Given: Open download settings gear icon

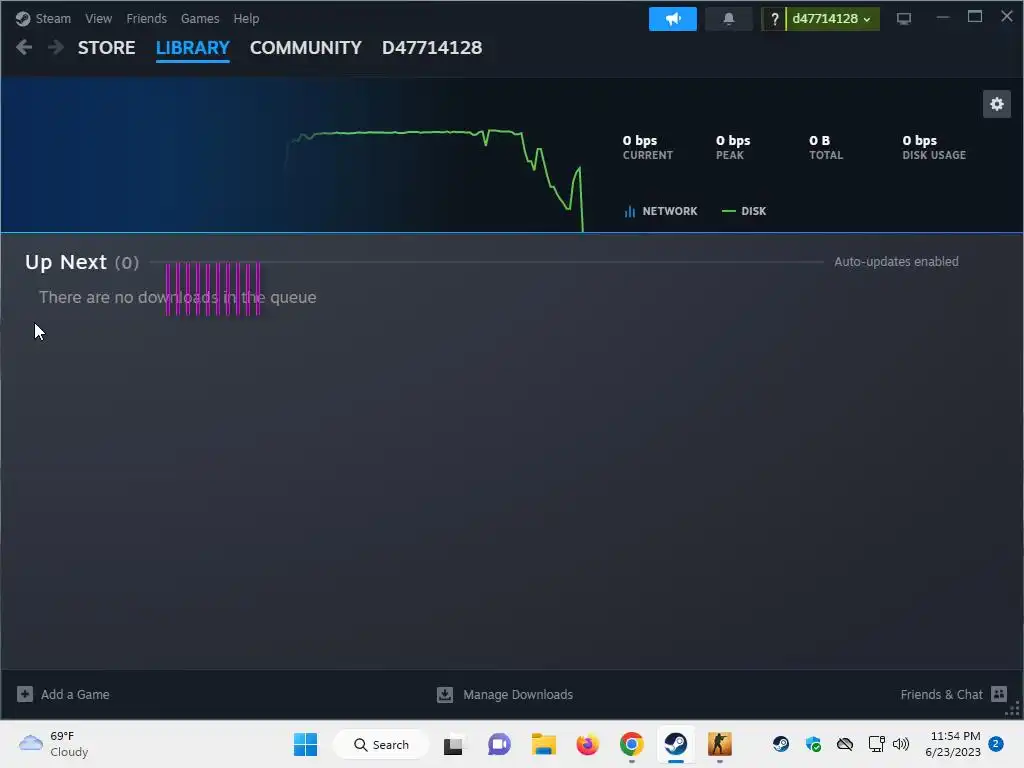Looking at the screenshot, I should click(x=997, y=104).
